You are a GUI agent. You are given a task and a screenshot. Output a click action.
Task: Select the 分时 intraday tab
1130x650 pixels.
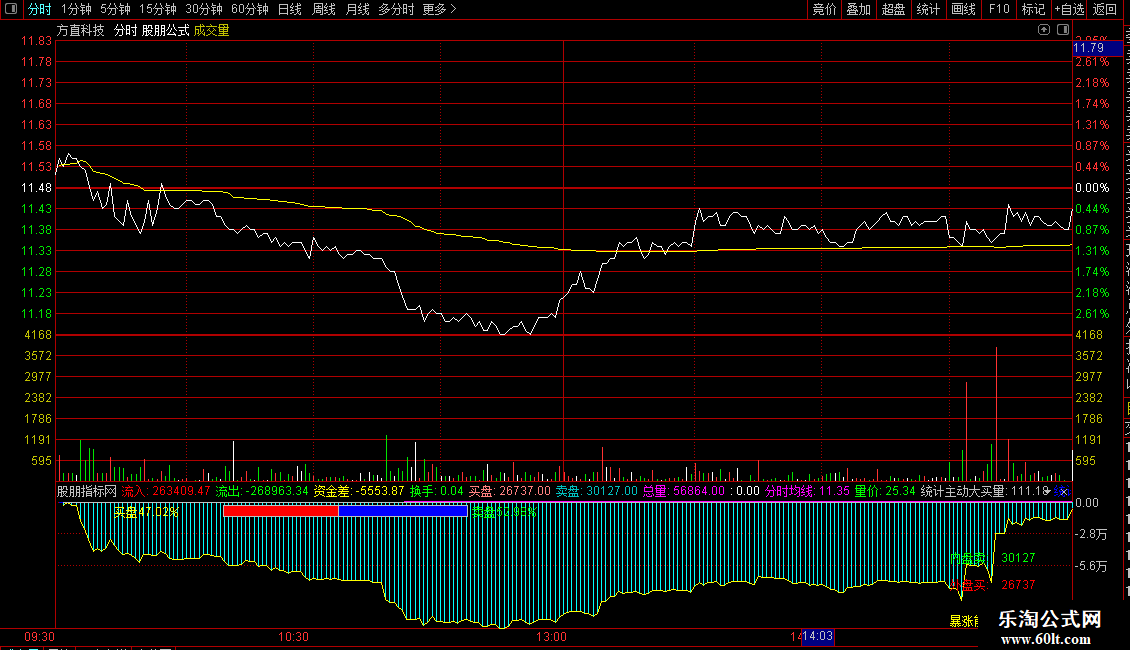(40, 9)
